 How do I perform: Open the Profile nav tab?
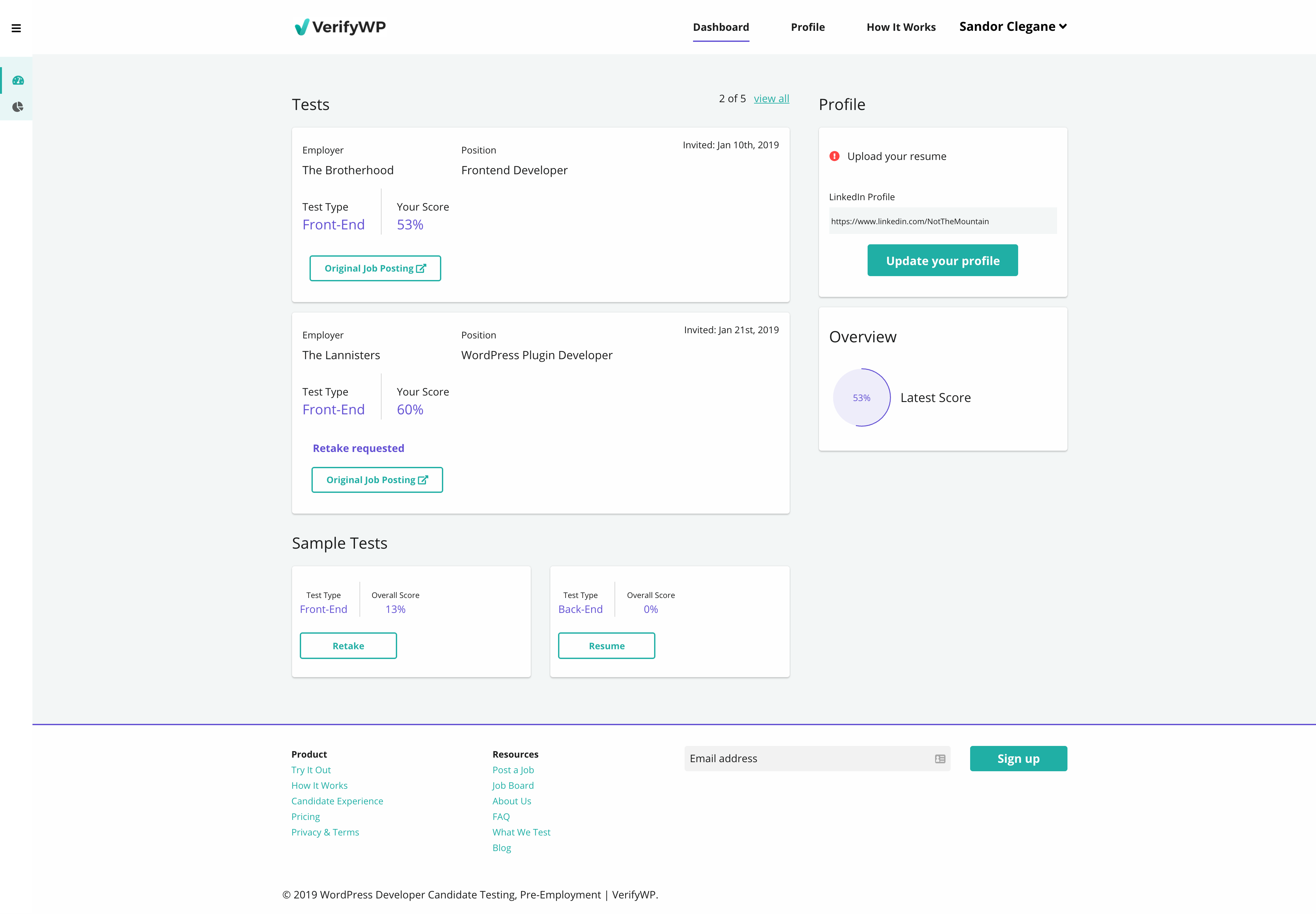pos(808,27)
